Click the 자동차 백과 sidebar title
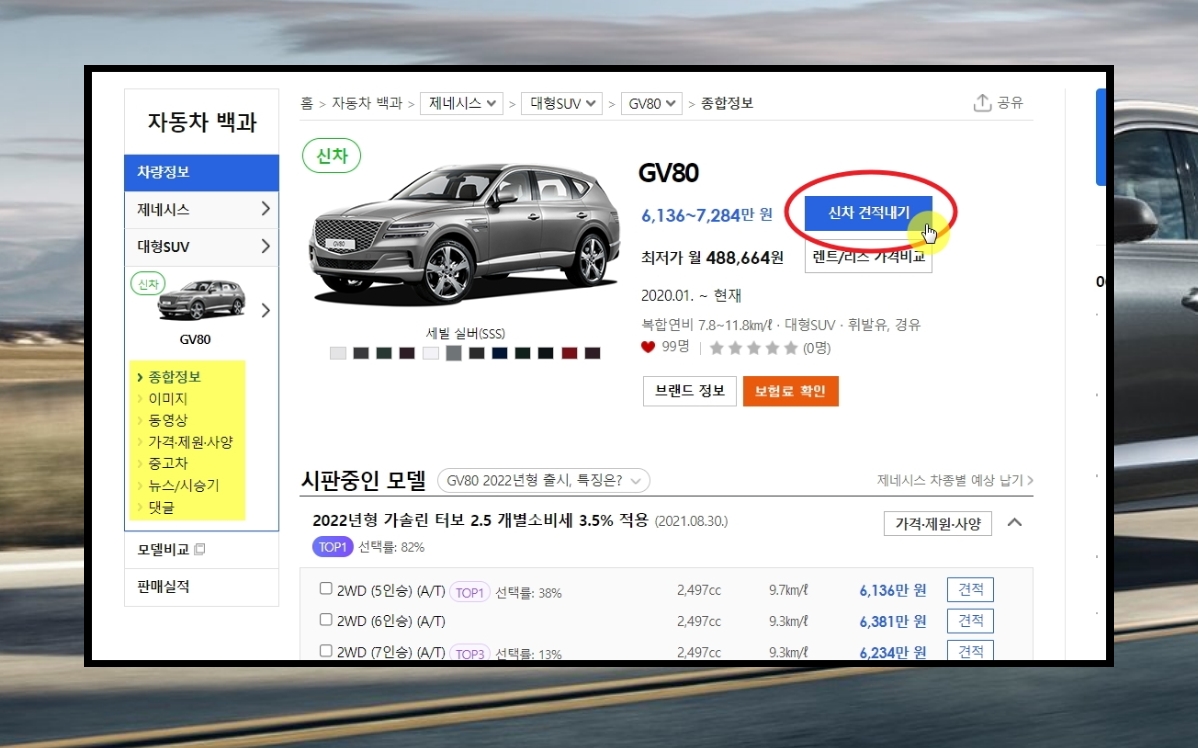This screenshot has height=748, width=1198. click(202, 122)
